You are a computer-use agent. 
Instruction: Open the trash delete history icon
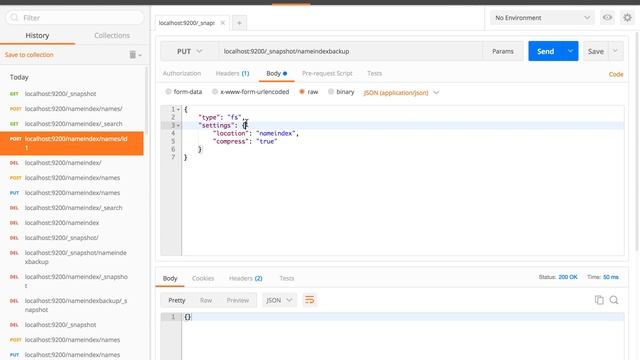[132, 55]
